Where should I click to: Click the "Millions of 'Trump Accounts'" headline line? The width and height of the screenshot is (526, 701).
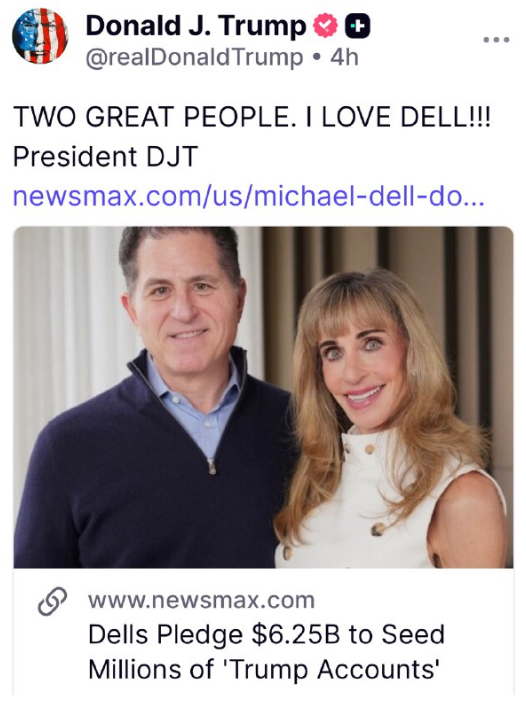[x=264, y=669]
